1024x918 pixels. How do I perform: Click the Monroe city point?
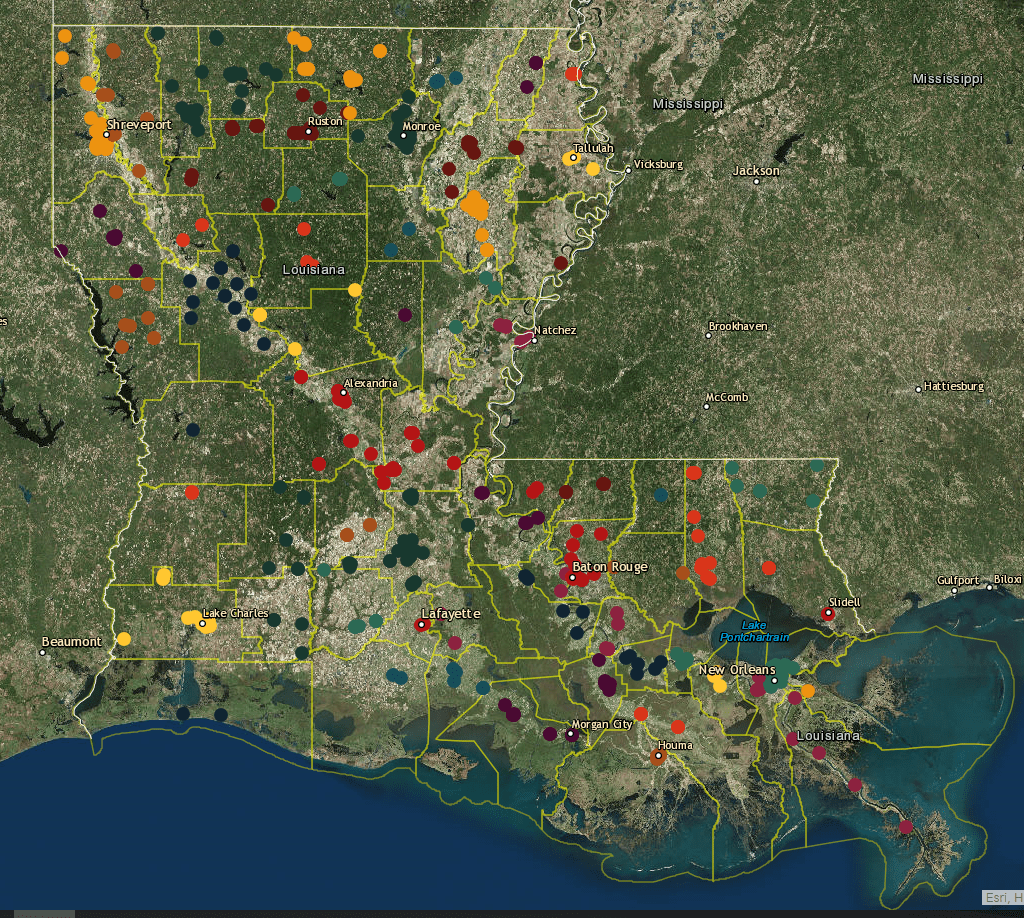tap(404, 137)
